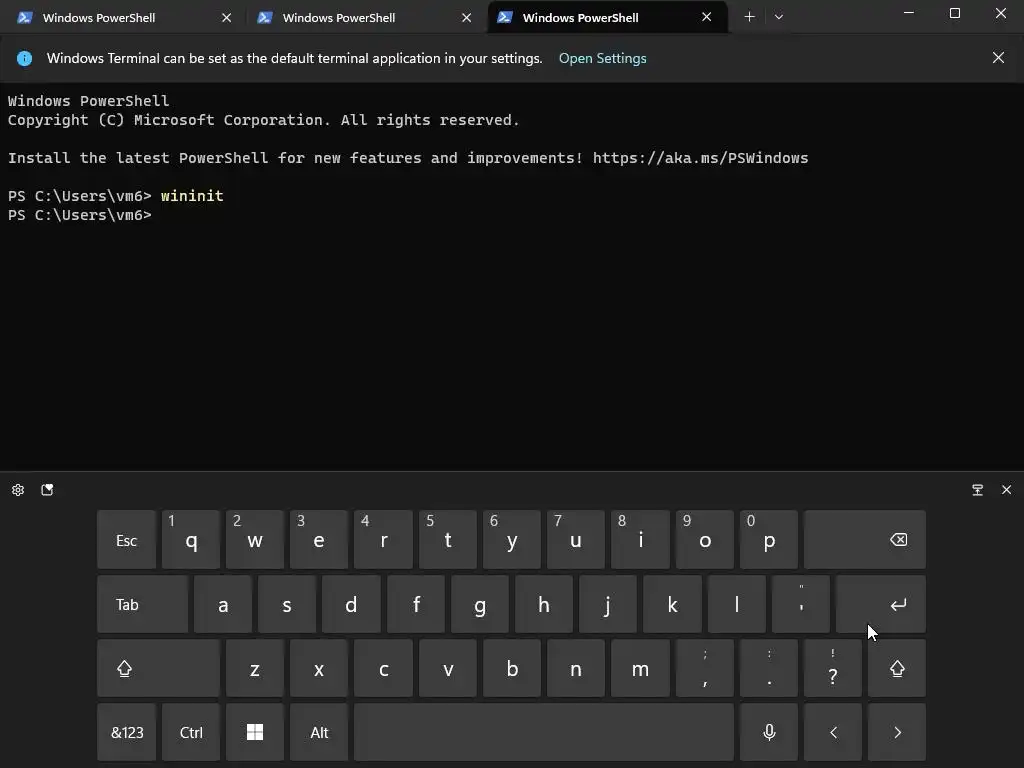Viewport: 1024px width, 768px height.
Task: Tap the x key
Action: point(319,668)
